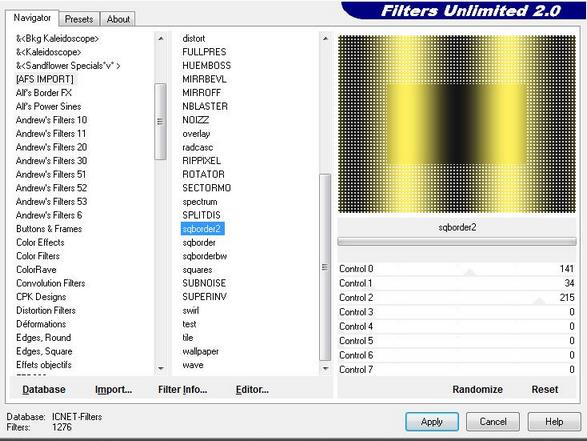The image size is (587, 441).
Task: Select Distortion Filters category
Action: coord(46,310)
